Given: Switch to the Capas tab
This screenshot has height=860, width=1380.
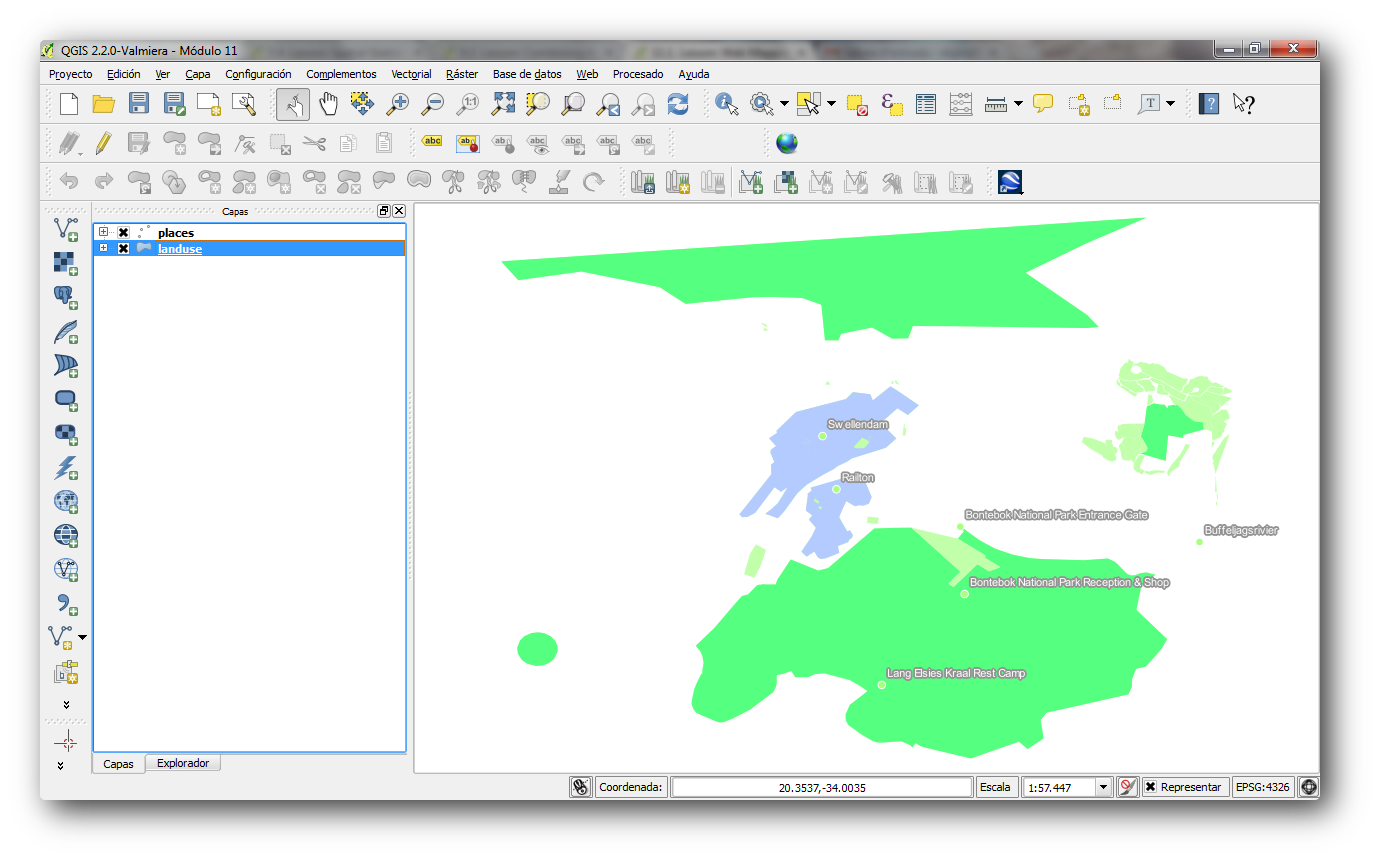Looking at the screenshot, I should tap(118, 764).
